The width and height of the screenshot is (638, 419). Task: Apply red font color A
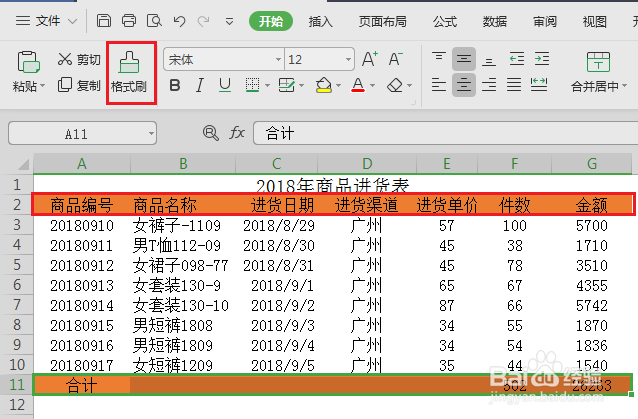click(x=358, y=85)
